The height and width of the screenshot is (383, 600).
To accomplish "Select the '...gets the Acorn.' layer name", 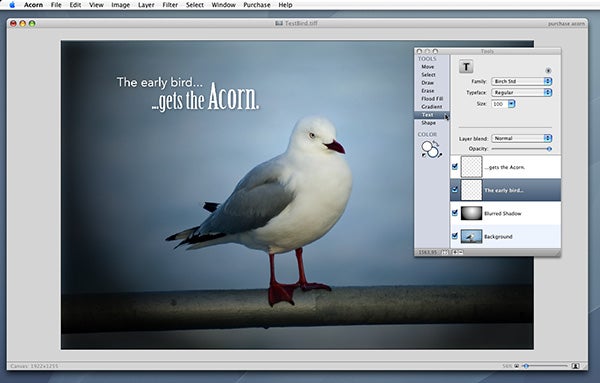I will point(504,167).
